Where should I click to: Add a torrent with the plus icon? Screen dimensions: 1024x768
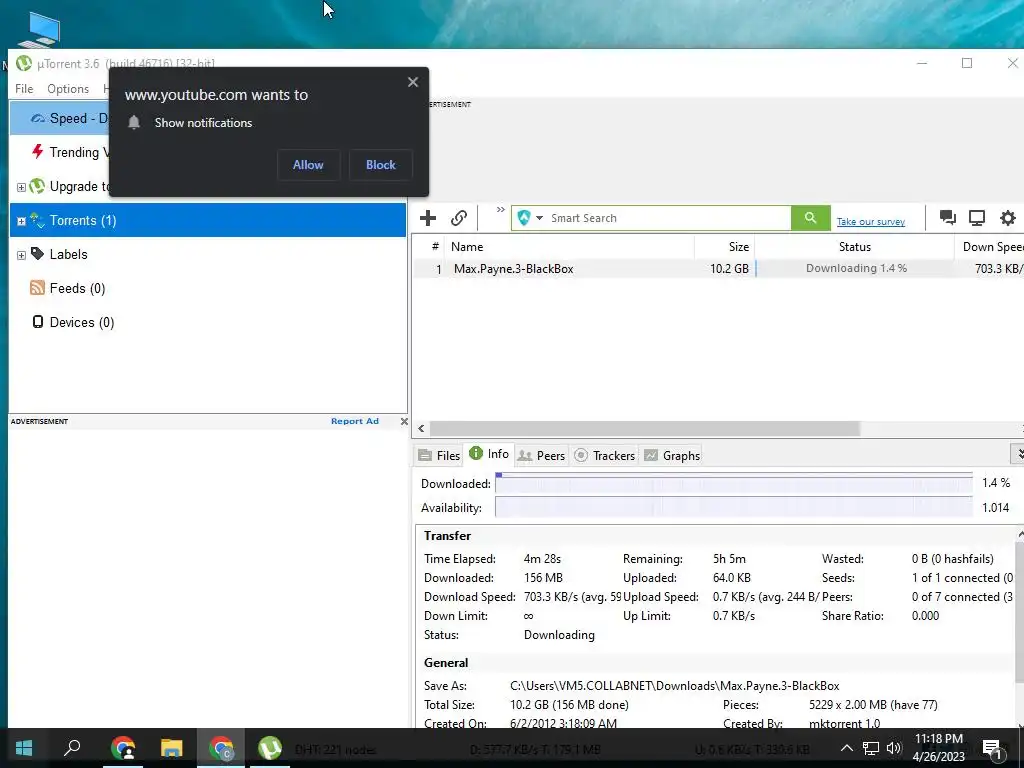tap(428, 218)
